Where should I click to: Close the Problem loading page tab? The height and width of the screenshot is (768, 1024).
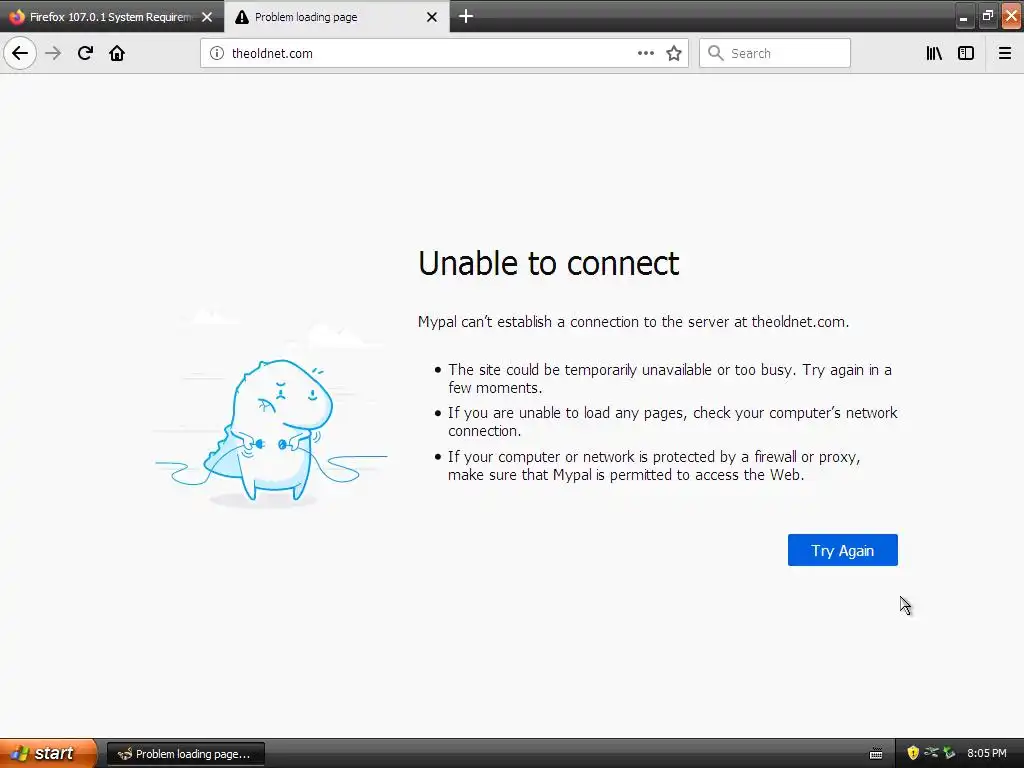pos(432,17)
